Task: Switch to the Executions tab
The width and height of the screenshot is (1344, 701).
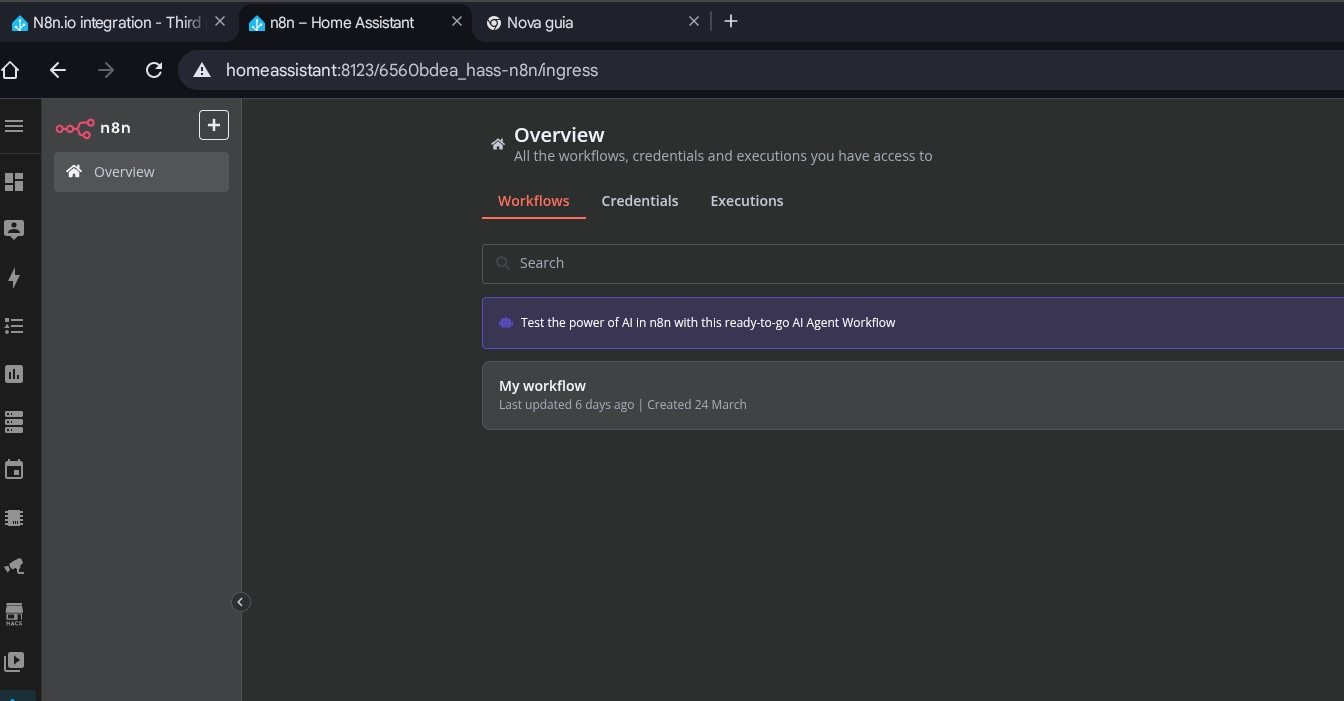Action: click(746, 201)
